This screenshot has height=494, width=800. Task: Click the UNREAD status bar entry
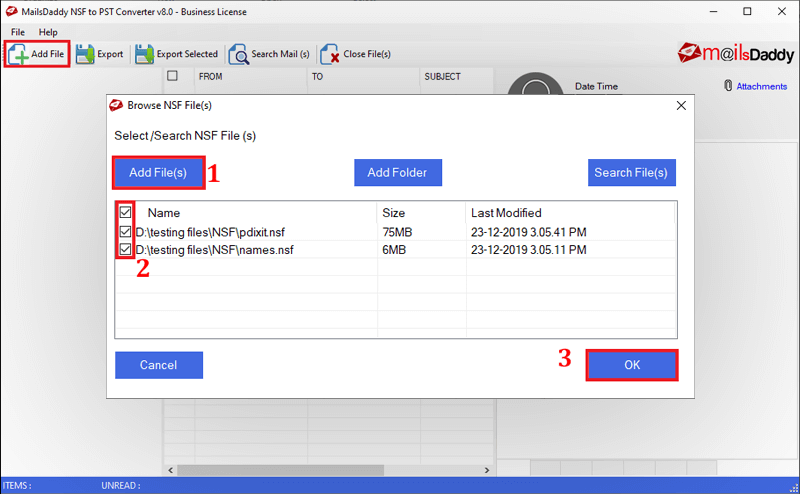(120, 485)
